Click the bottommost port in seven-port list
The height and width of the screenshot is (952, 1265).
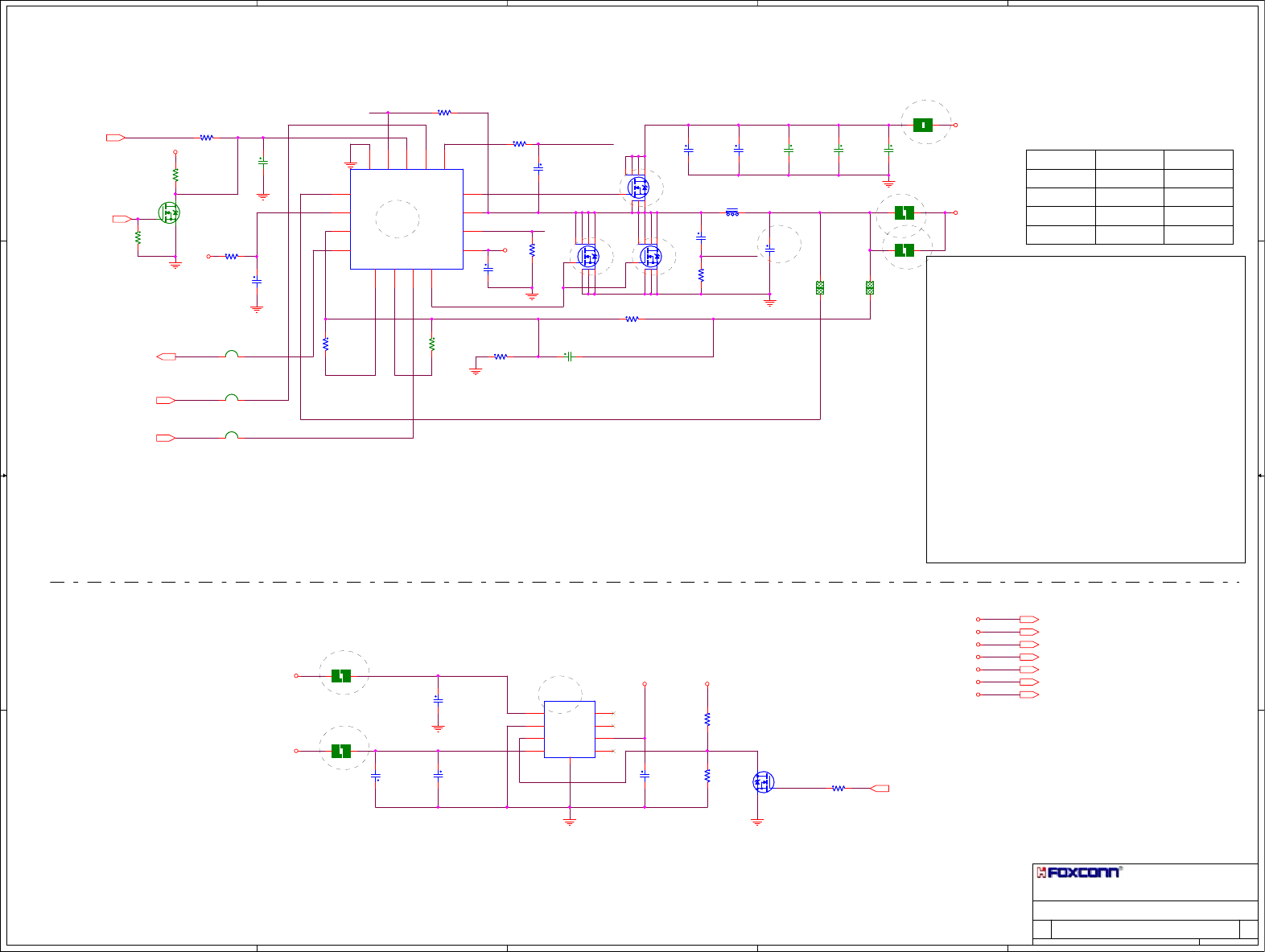pos(1029,694)
